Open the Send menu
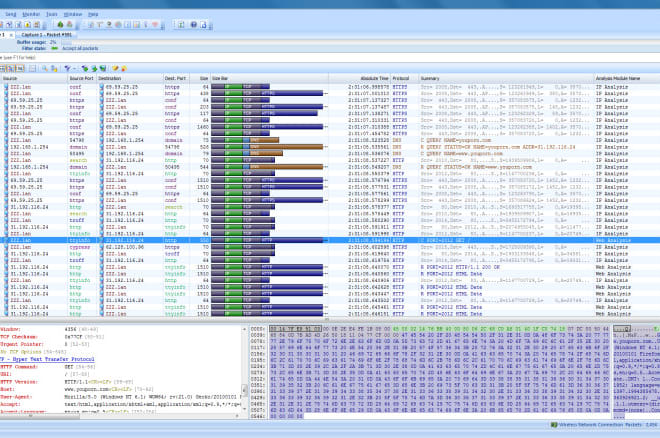Image resolution: width=660 pixels, height=438 pixels. click(11, 14)
